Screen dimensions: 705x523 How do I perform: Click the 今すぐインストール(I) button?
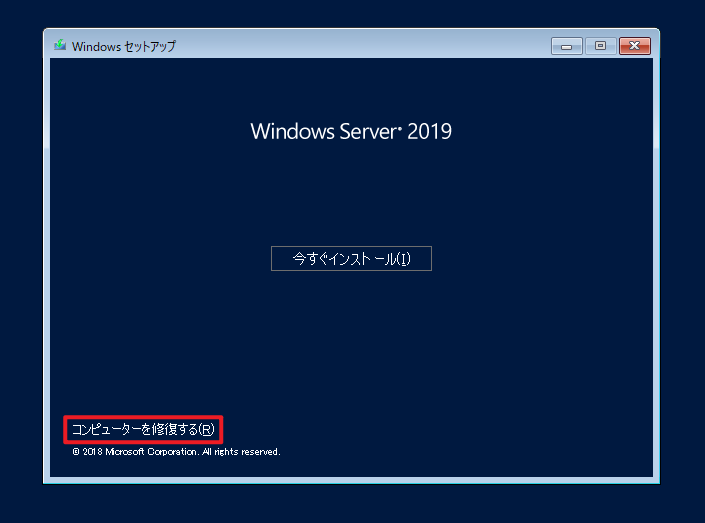[x=351, y=259]
